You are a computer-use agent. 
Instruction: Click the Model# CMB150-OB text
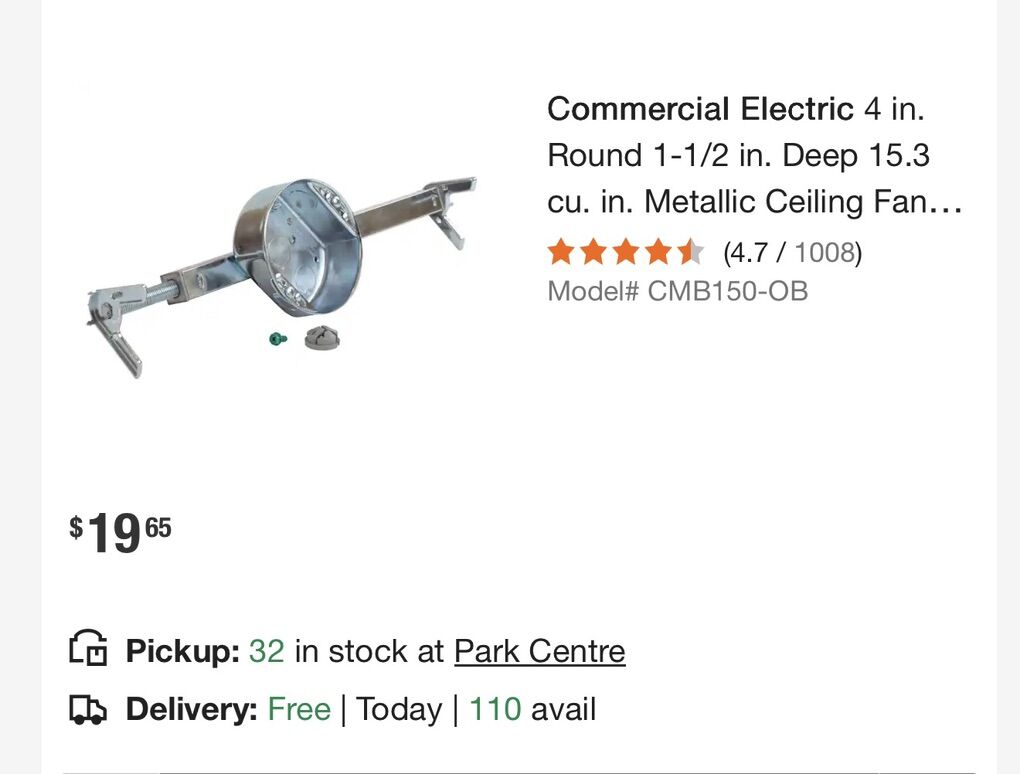click(677, 291)
